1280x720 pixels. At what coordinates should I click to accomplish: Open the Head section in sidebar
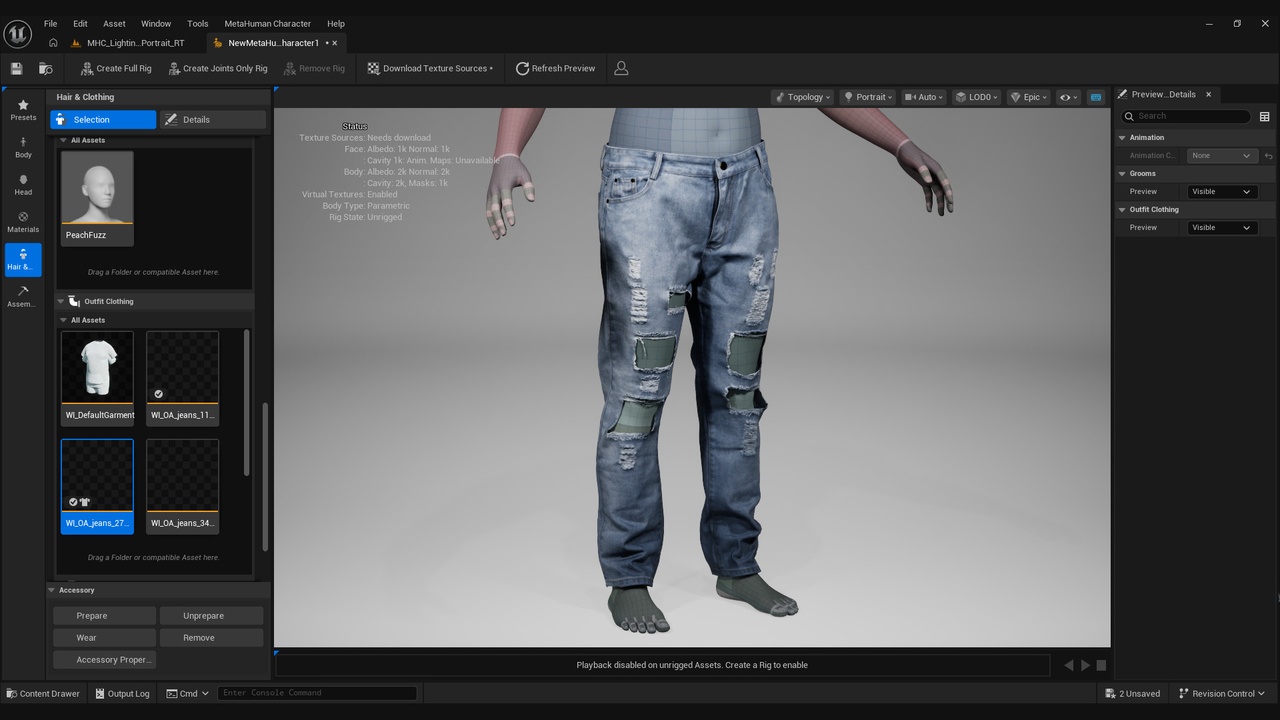[x=23, y=185]
